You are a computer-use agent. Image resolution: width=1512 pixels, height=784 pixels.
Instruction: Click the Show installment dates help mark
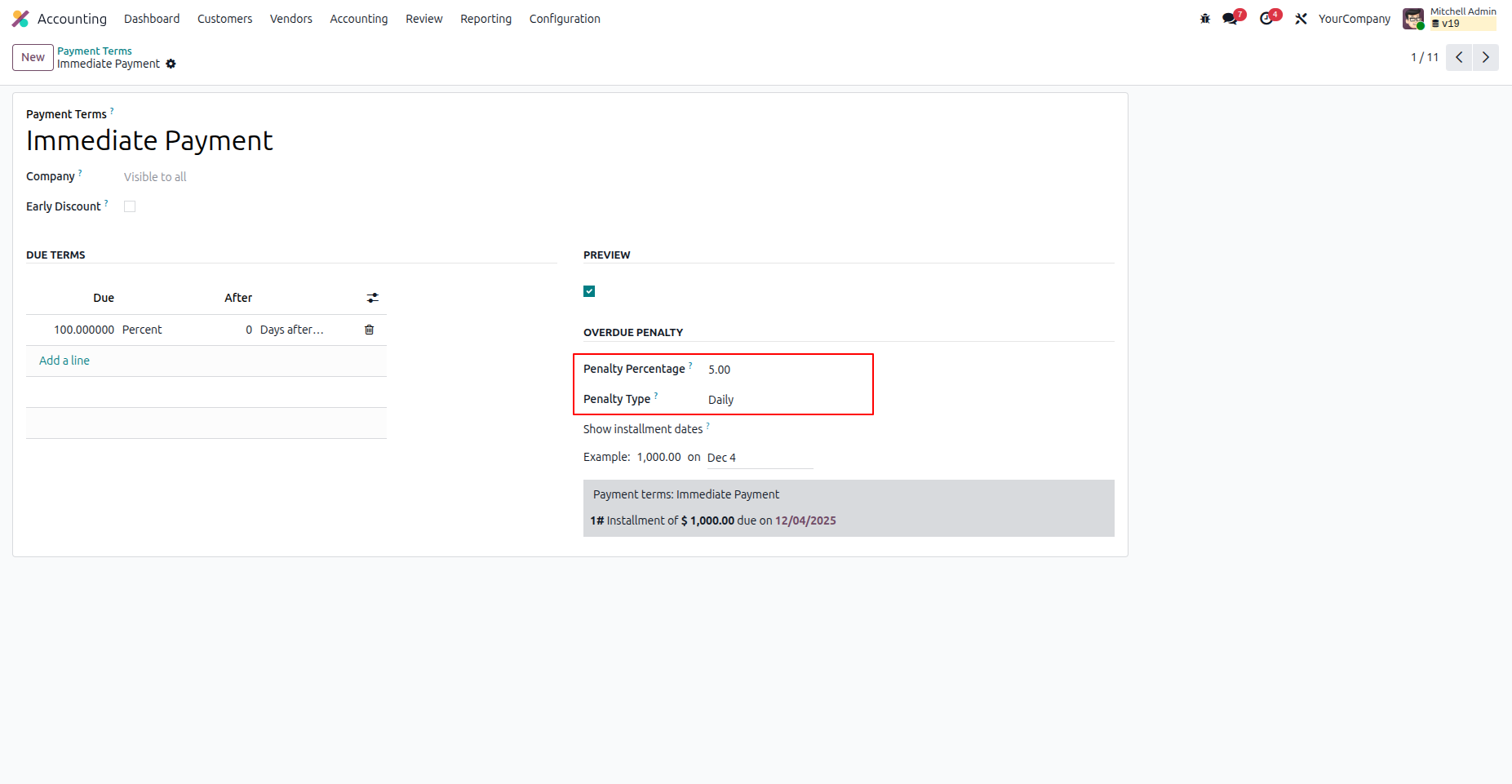coord(707,425)
